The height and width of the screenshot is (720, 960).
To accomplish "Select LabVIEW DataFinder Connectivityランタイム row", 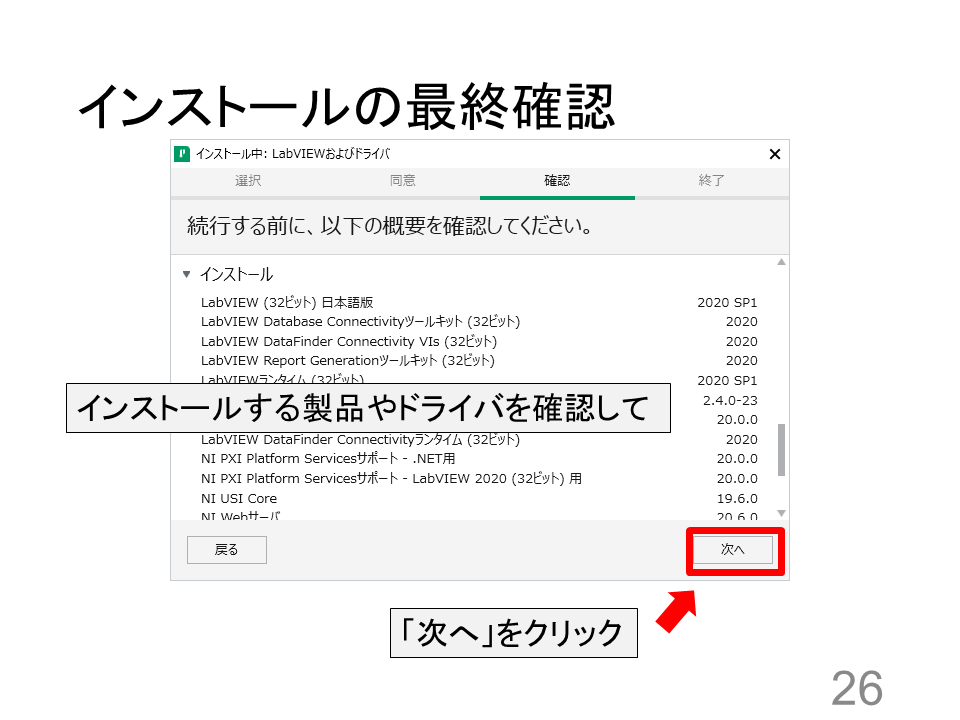I will pos(479,440).
